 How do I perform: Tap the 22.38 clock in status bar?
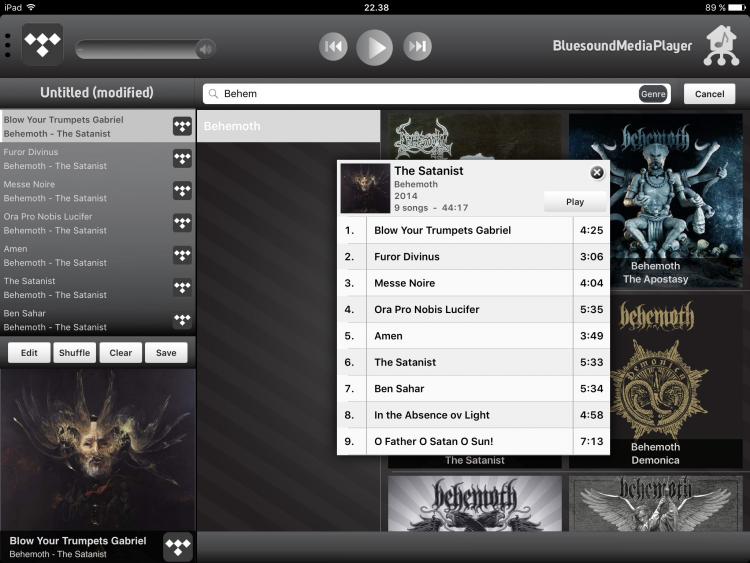[x=376, y=8]
